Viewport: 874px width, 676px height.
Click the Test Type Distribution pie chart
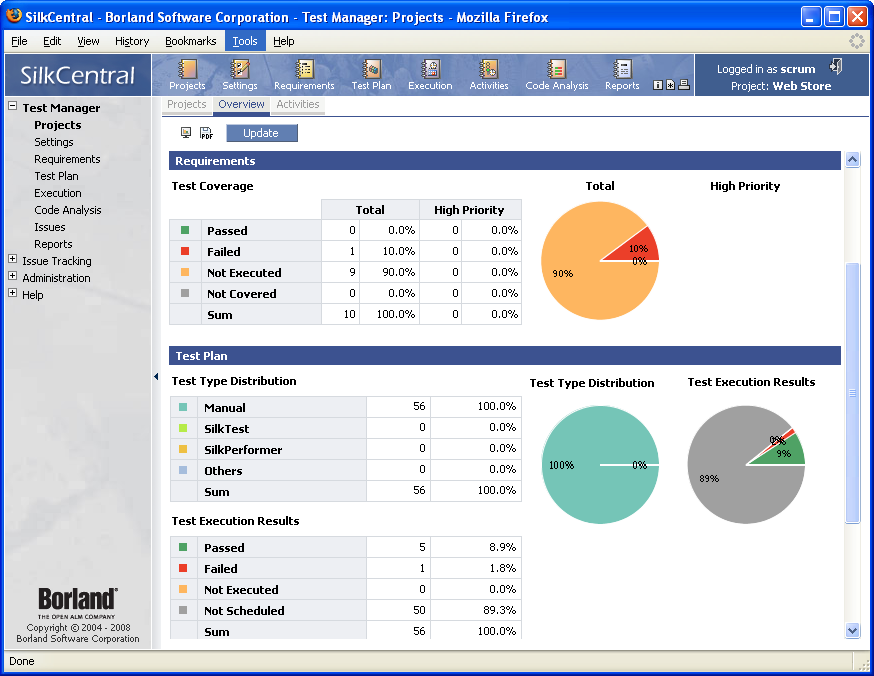(600, 465)
